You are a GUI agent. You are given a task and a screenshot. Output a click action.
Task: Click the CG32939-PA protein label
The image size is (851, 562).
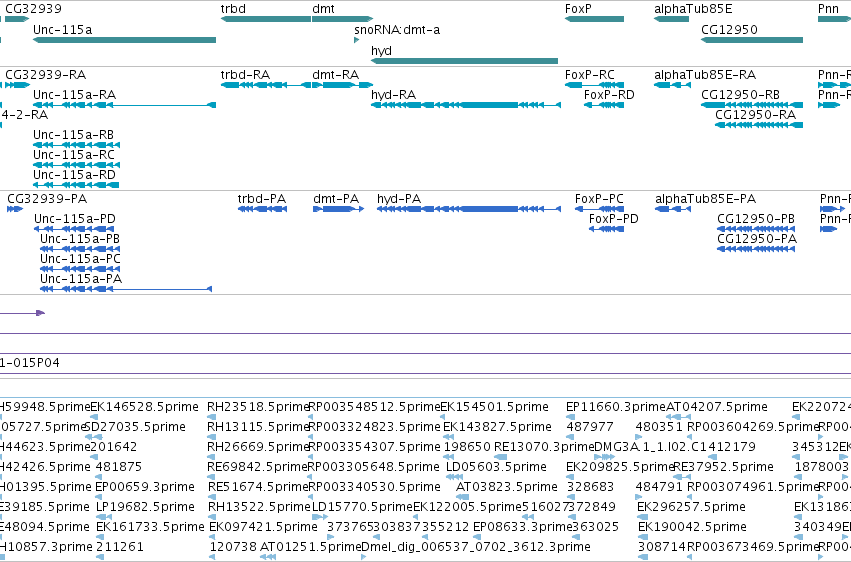47,199
